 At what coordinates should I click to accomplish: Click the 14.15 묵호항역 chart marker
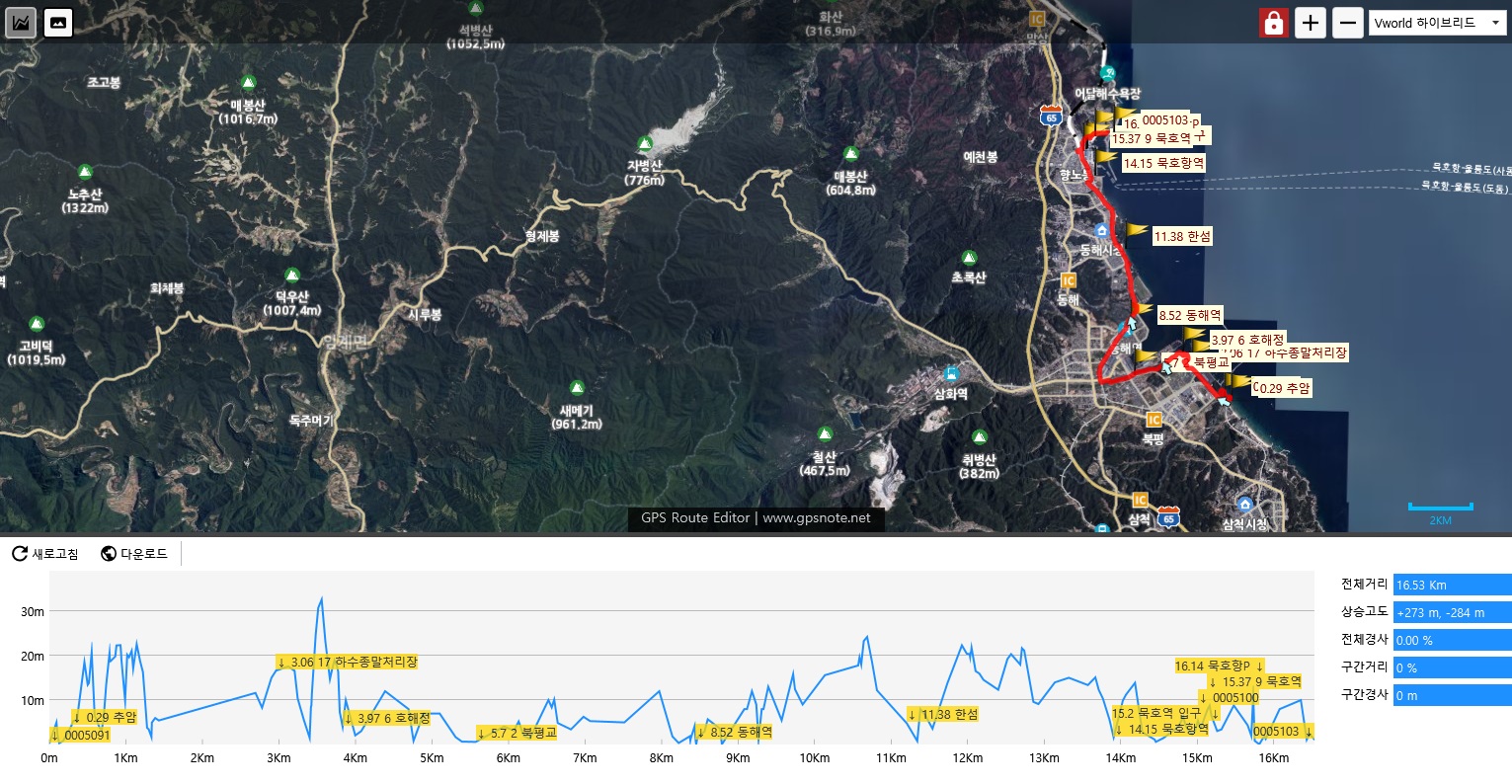[1161, 730]
